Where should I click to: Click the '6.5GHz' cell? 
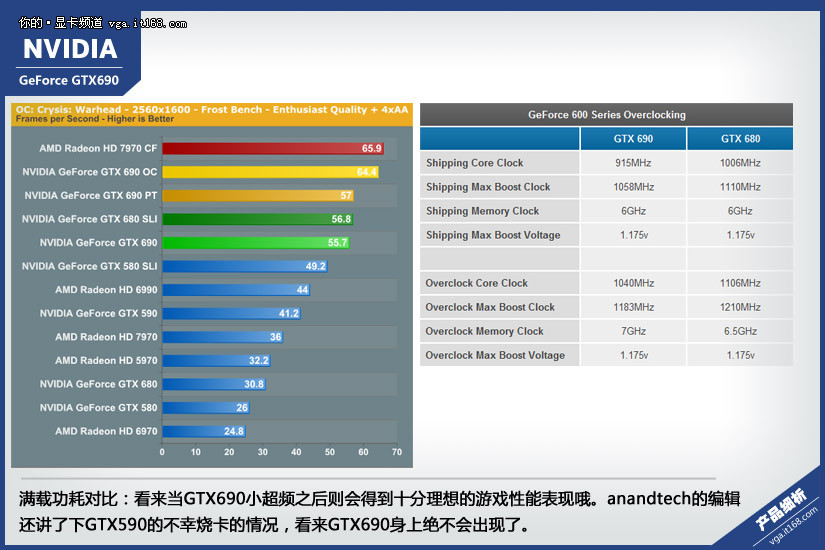(740, 332)
